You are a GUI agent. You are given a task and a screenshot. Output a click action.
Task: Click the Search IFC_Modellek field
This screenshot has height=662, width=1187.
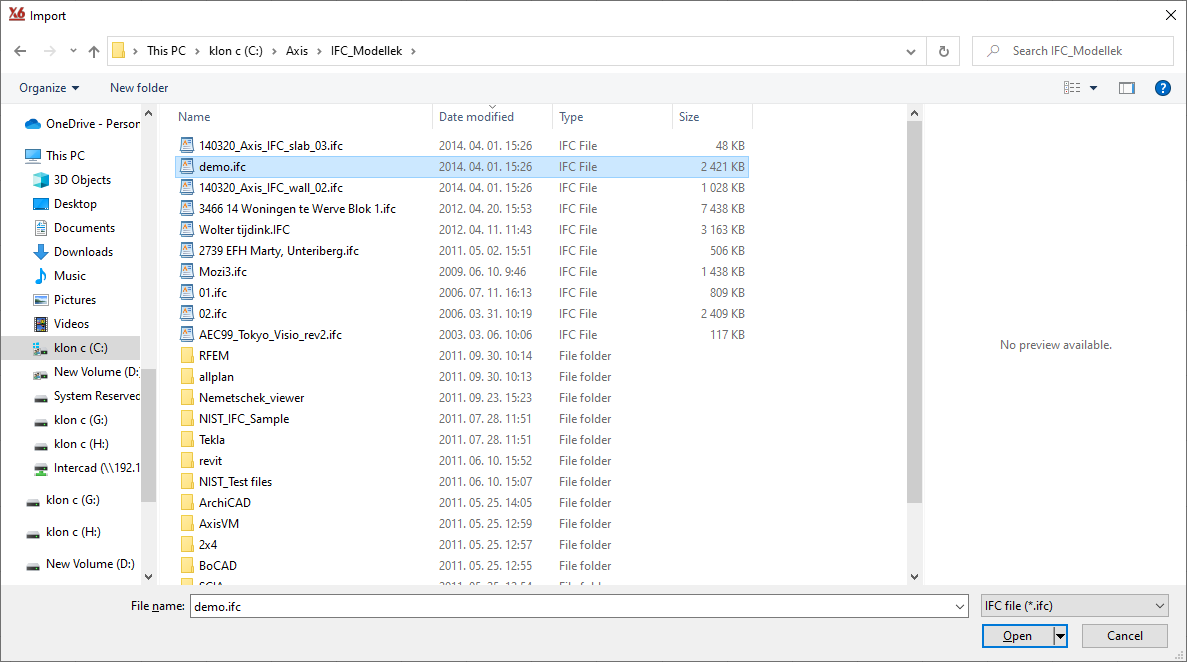click(1072, 50)
